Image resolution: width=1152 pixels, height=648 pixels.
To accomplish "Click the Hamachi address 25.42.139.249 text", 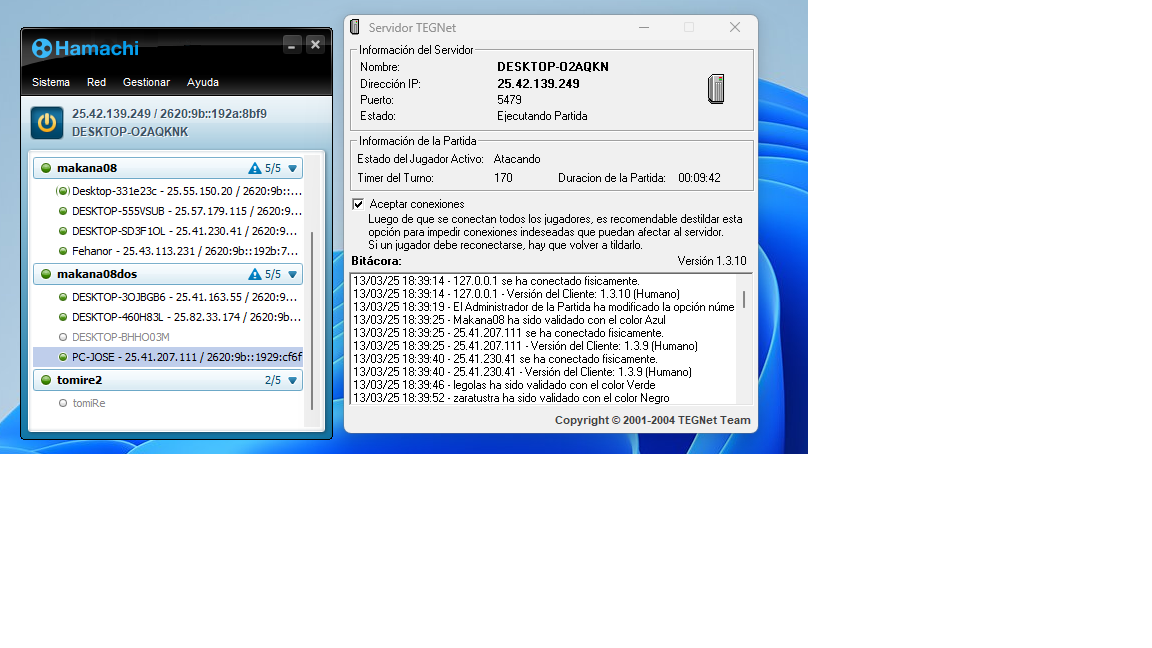I will (111, 114).
